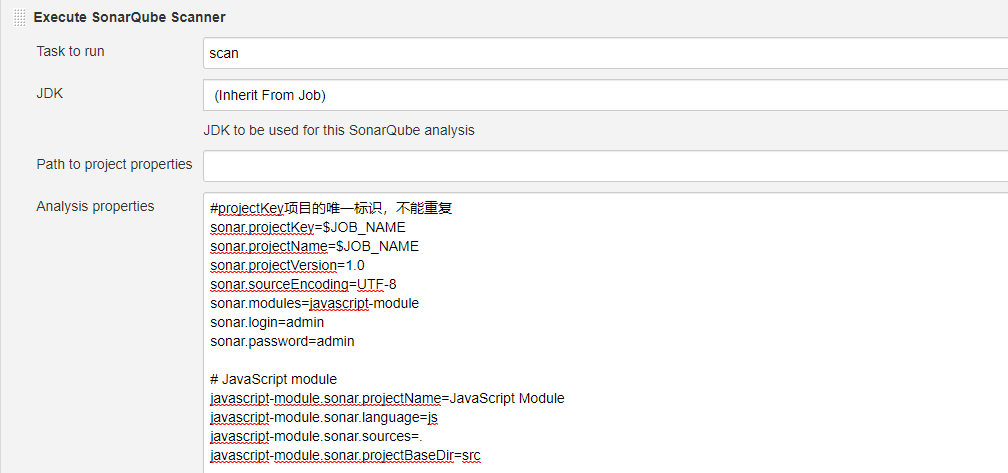Click JDK to be used help text
1008x473 pixels.
pos(339,130)
